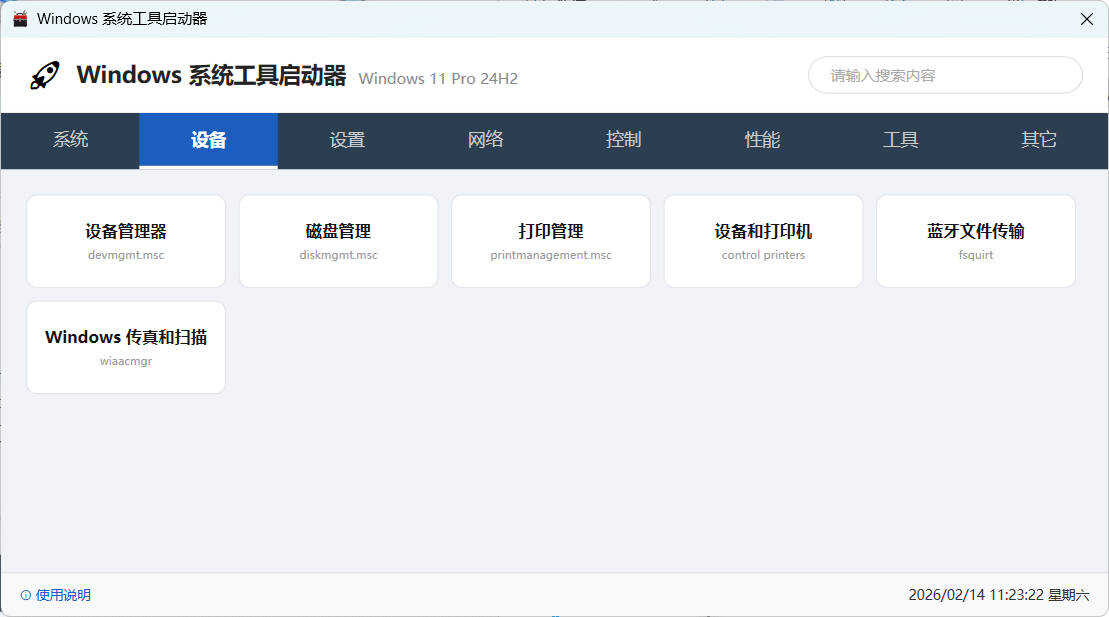Open 打印管理 (Print Management) launcher card
The image size is (1109, 617).
pyautogui.click(x=550, y=240)
